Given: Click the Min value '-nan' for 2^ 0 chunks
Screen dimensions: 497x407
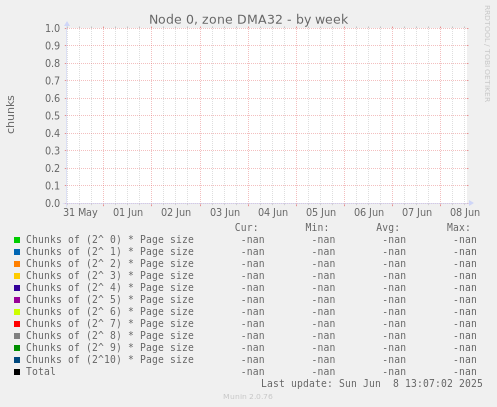Looking at the screenshot, I should [323, 240].
